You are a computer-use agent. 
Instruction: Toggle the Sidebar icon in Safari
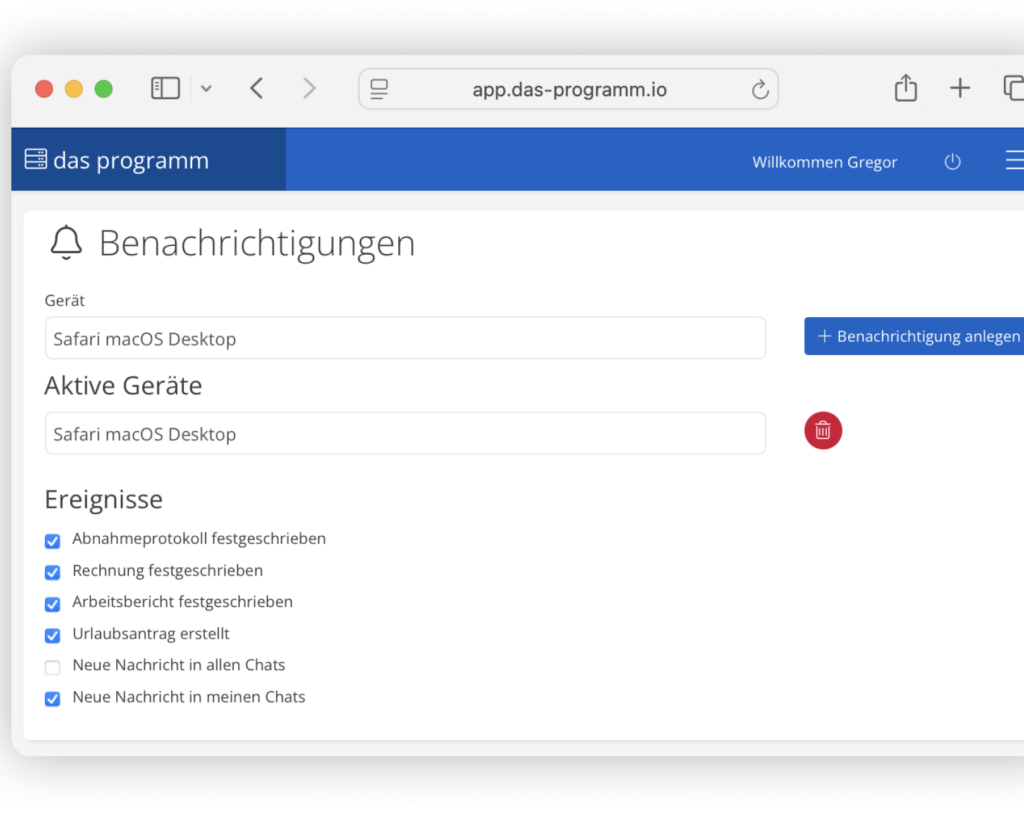tap(165, 88)
